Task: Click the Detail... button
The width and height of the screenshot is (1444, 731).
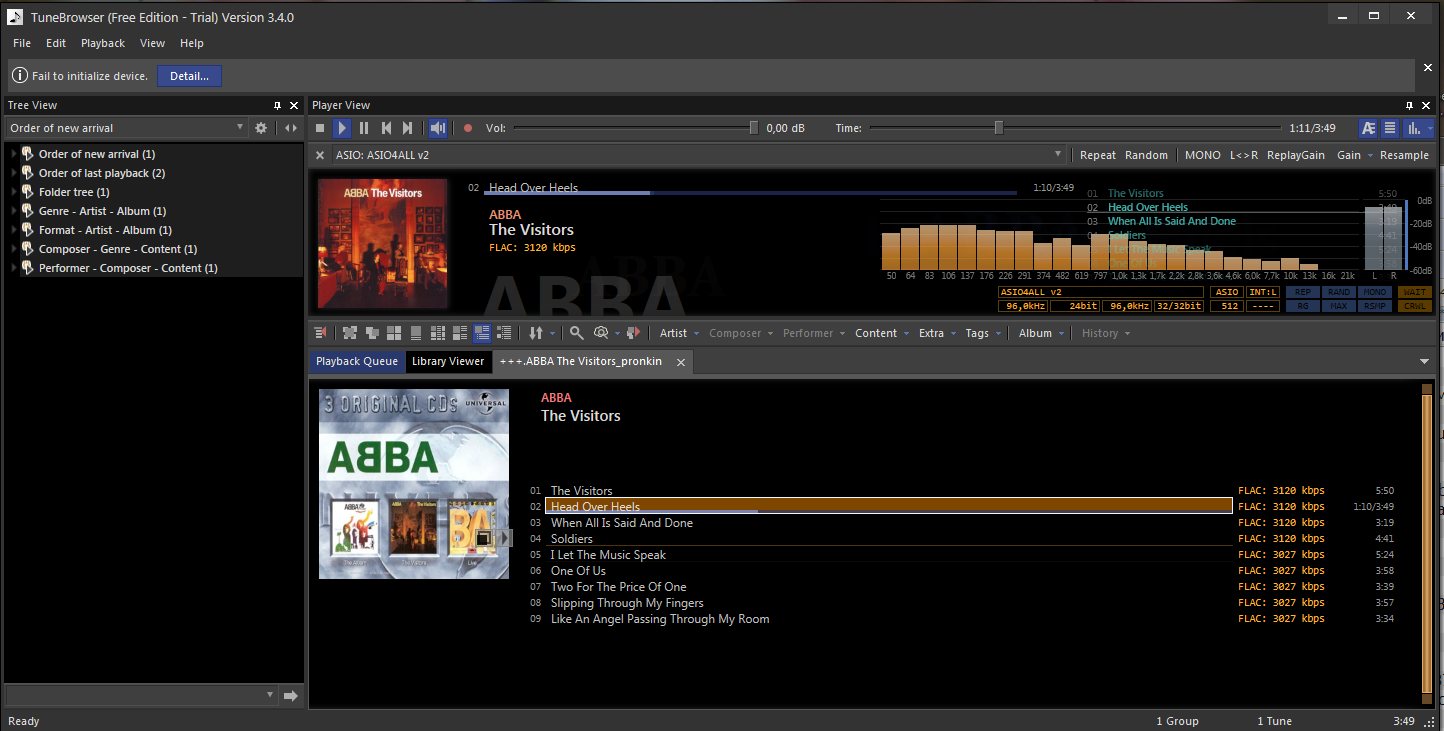Action: point(189,76)
